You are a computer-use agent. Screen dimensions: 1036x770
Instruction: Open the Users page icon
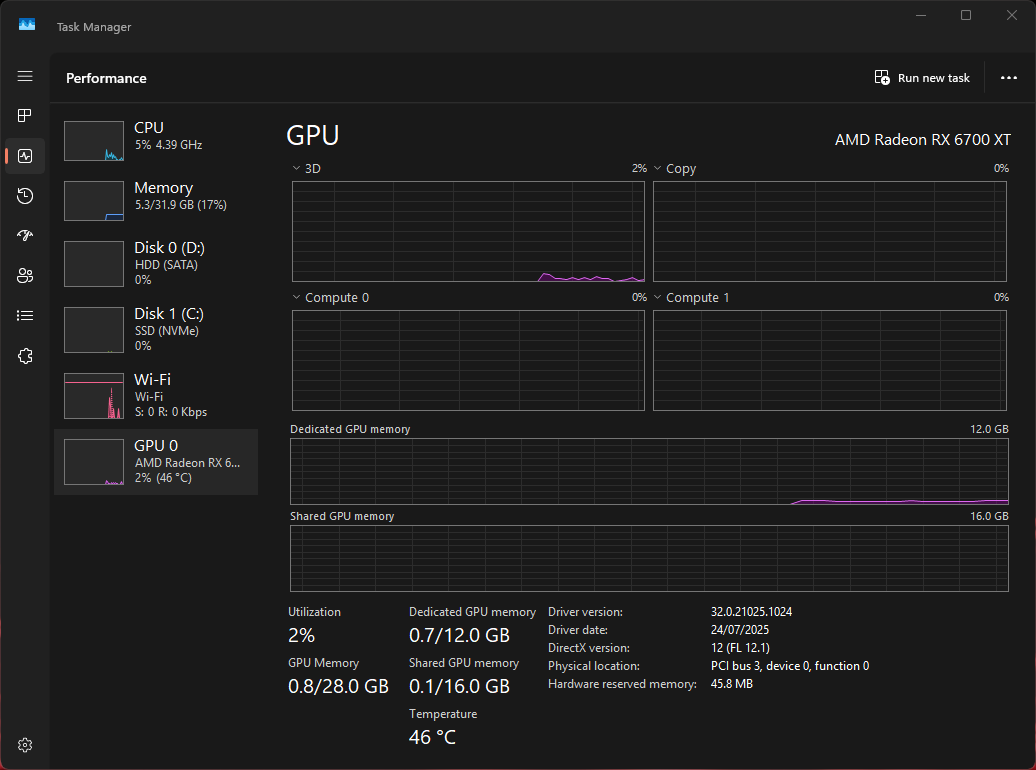coord(25,276)
